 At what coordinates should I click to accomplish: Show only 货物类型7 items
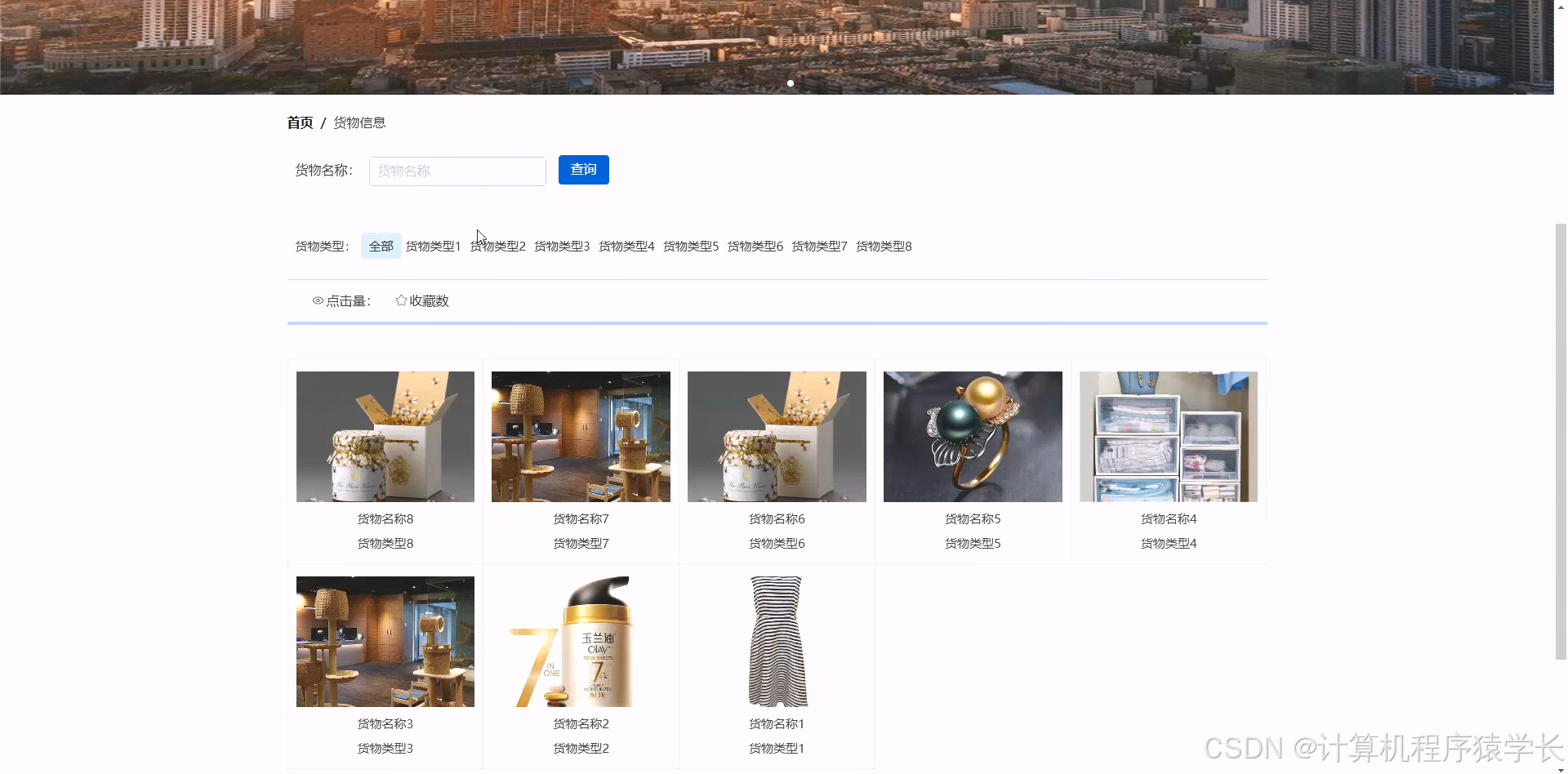[819, 246]
